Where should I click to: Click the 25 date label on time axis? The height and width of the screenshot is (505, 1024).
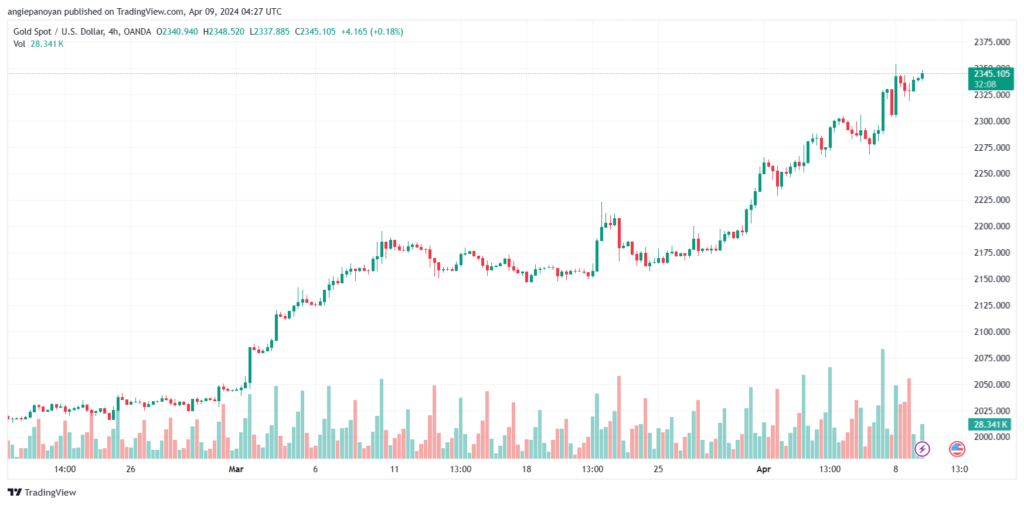pos(658,468)
